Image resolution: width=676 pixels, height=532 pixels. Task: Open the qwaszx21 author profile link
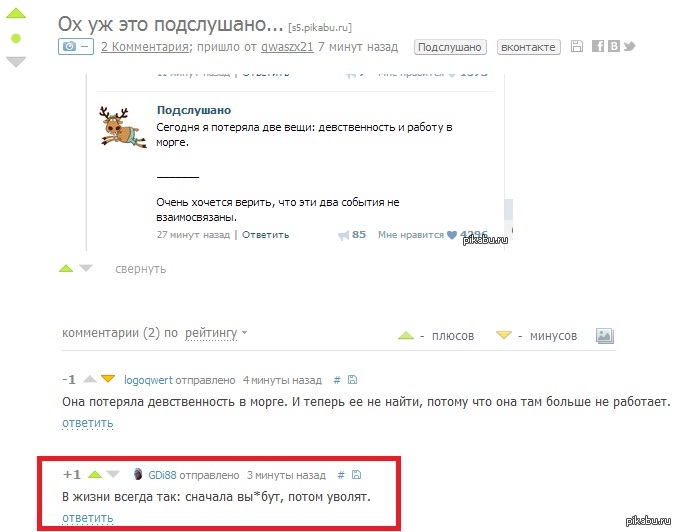coord(287,47)
